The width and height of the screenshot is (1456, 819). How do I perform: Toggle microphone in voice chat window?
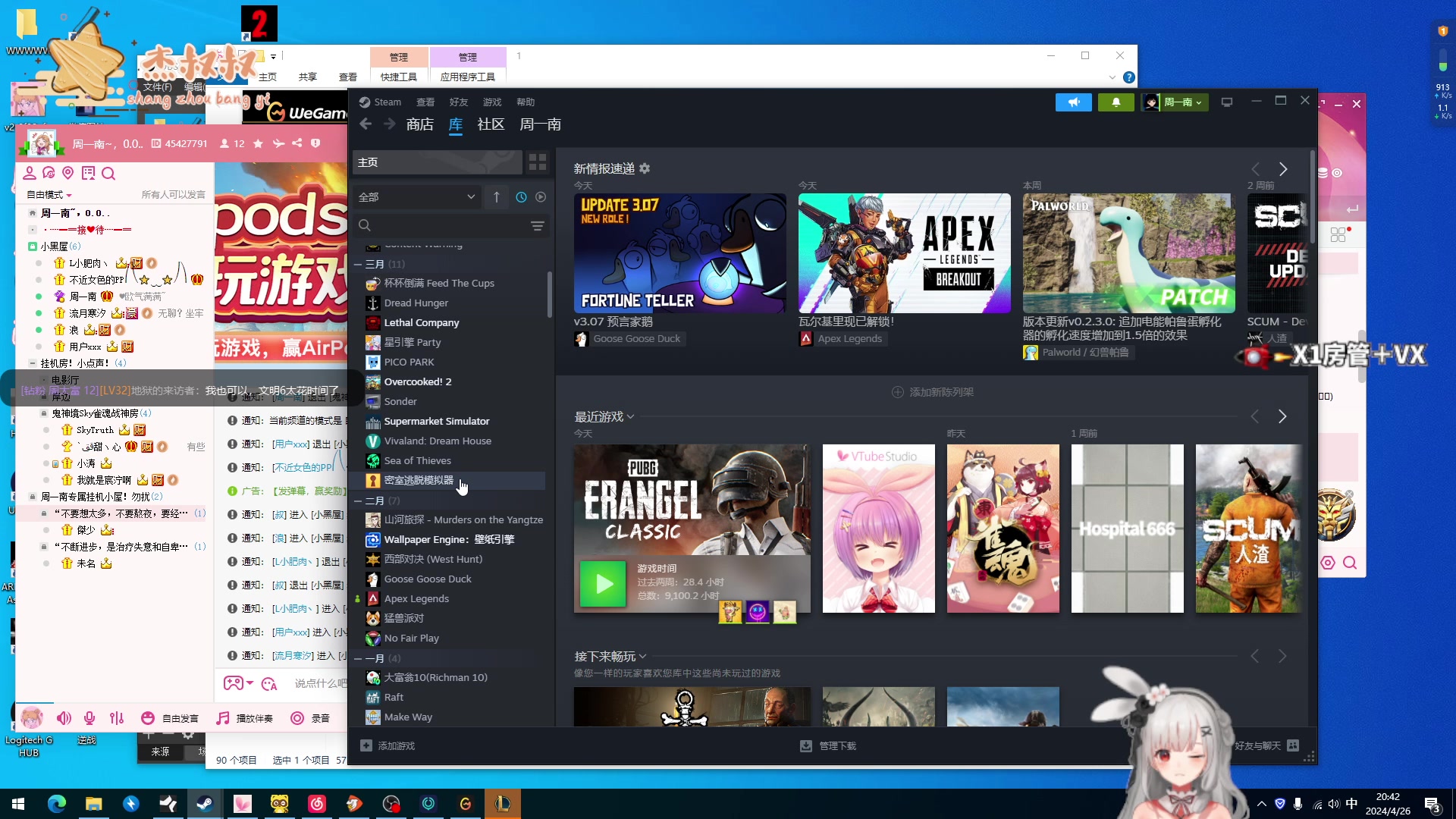89,718
